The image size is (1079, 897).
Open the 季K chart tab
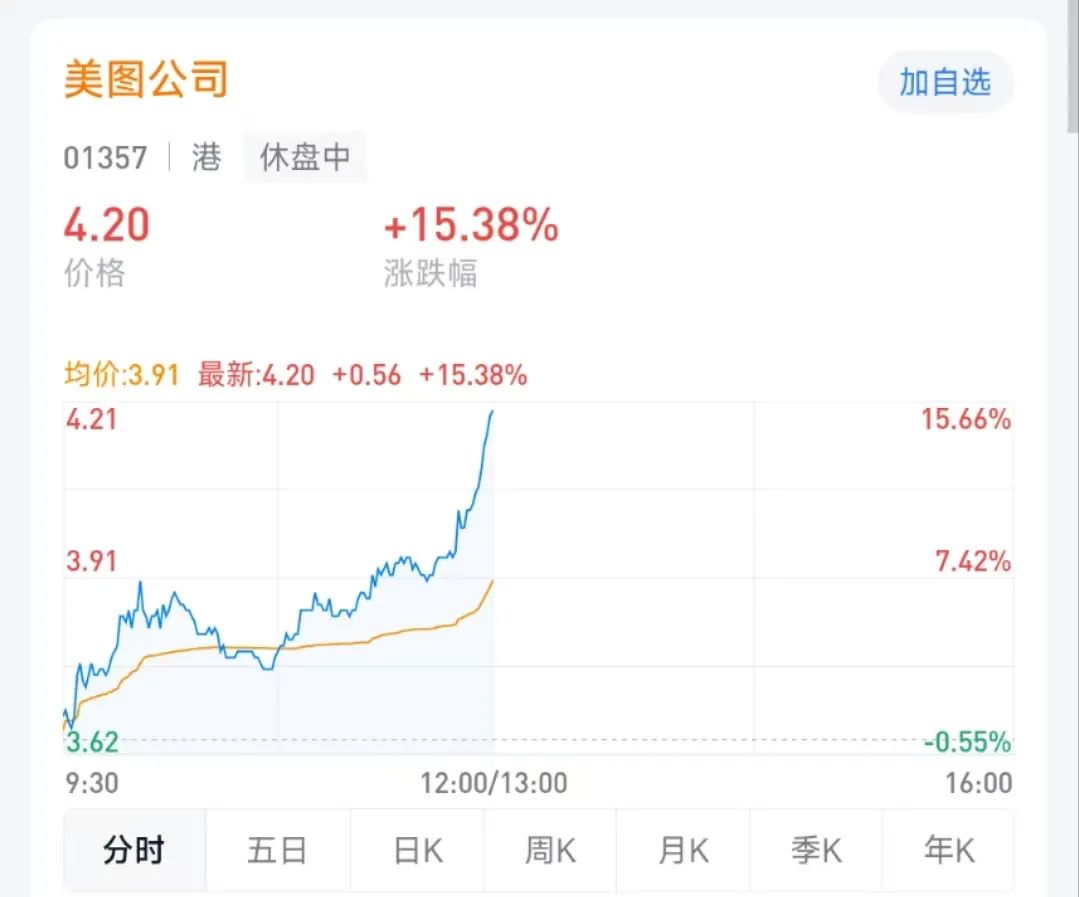tap(815, 850)
